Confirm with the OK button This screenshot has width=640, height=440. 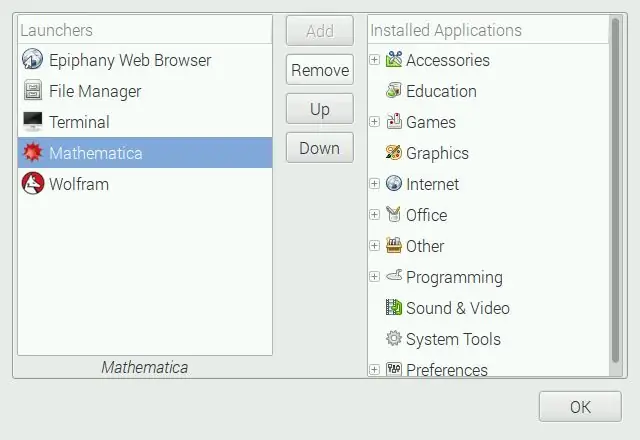click(580, 407)
